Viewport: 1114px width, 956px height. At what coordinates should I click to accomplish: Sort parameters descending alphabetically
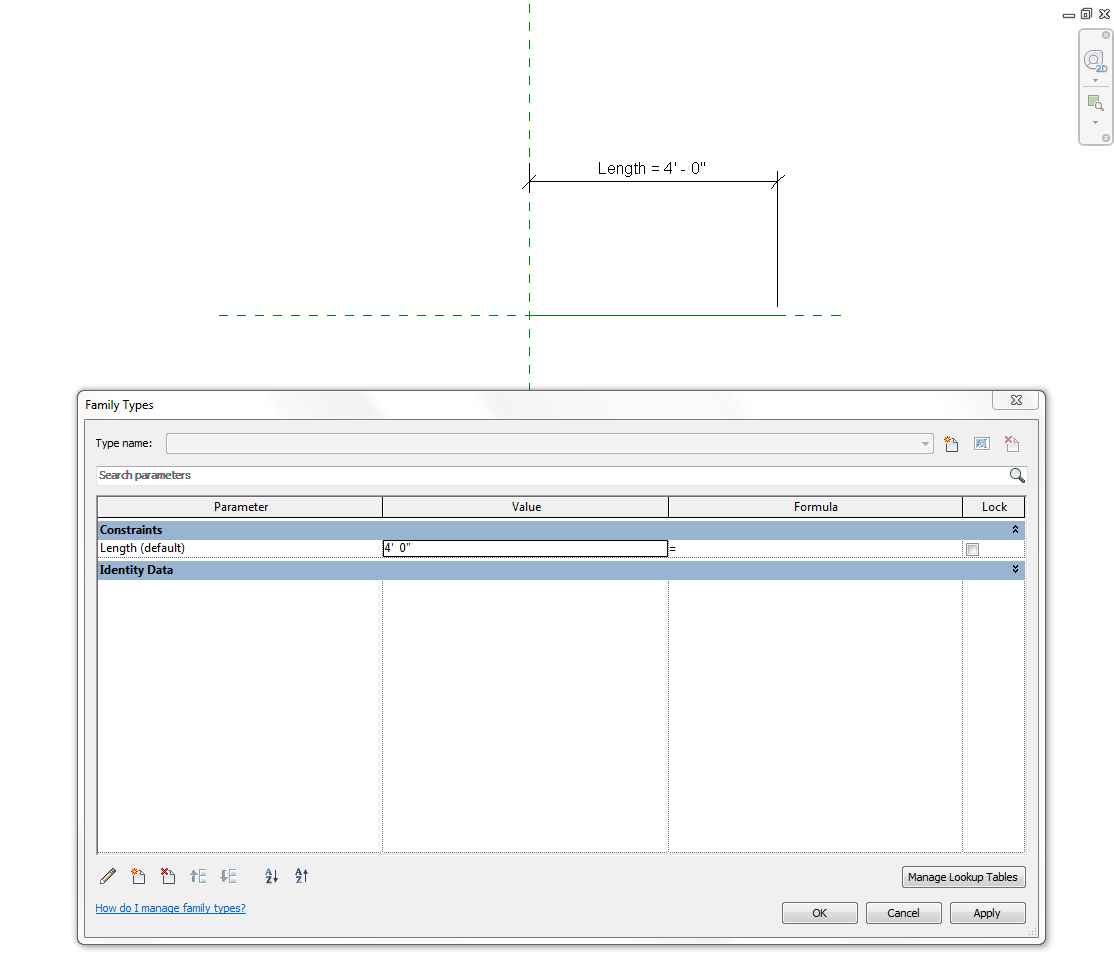pos(301,876)
